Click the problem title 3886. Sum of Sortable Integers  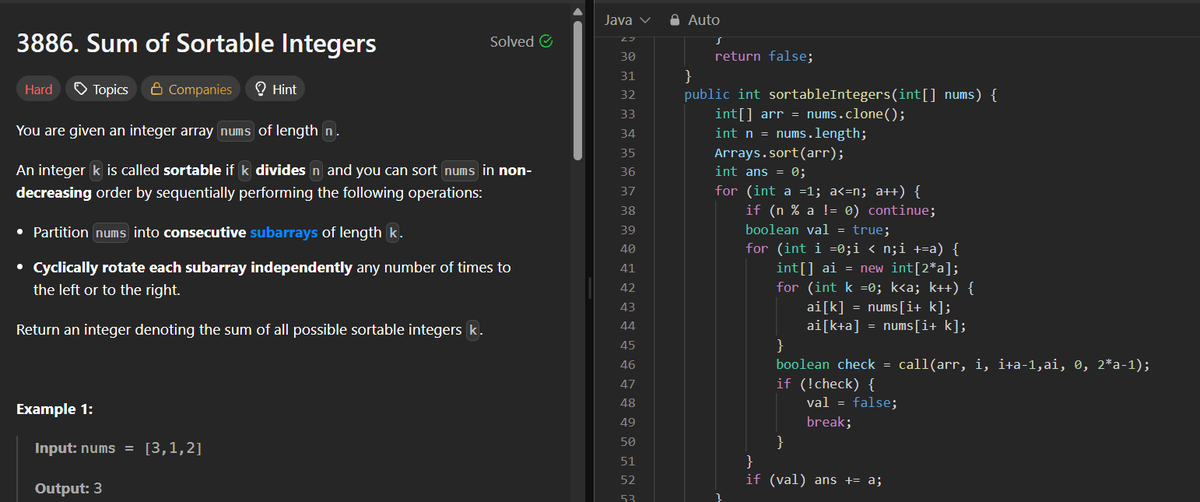point(197,44)
